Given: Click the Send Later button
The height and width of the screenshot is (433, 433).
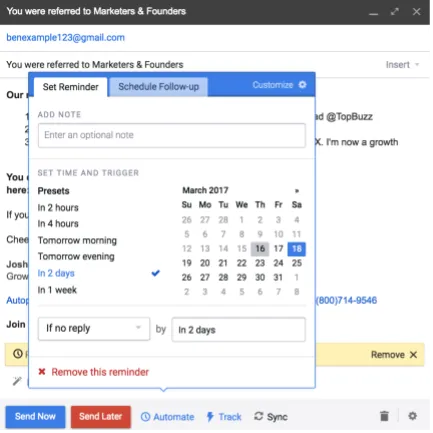Looking at the screenshot, I should [101, 417].
